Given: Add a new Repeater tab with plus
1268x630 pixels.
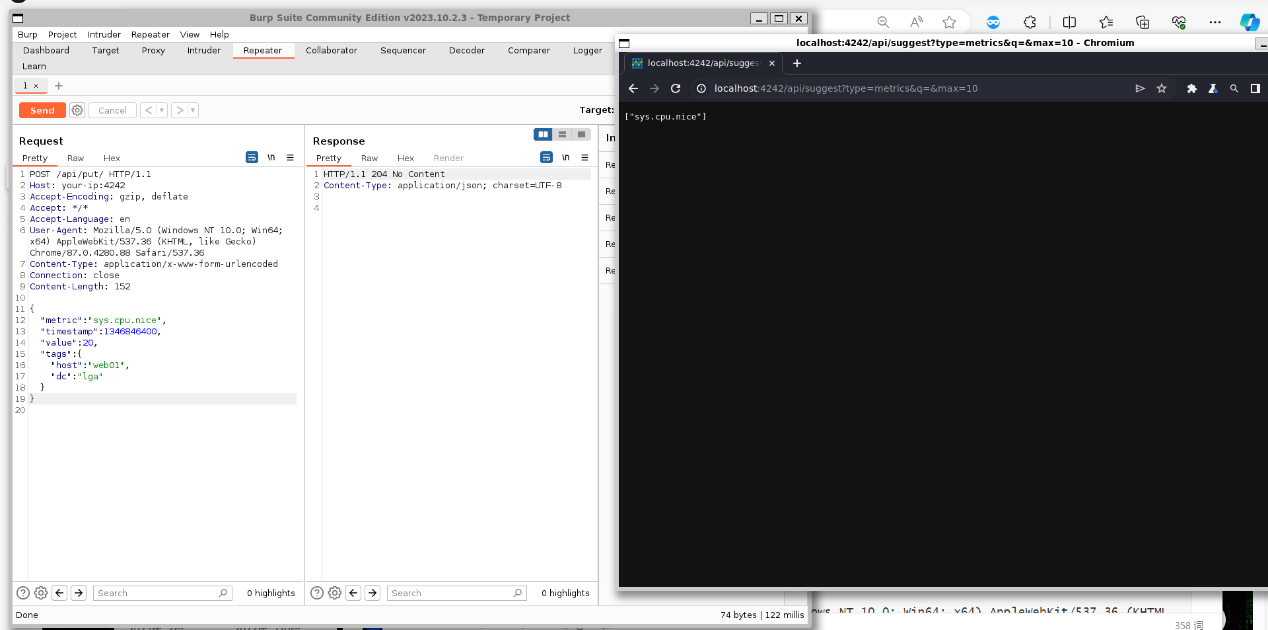Looking at the screenshot, I should click(x=58, y=86).
